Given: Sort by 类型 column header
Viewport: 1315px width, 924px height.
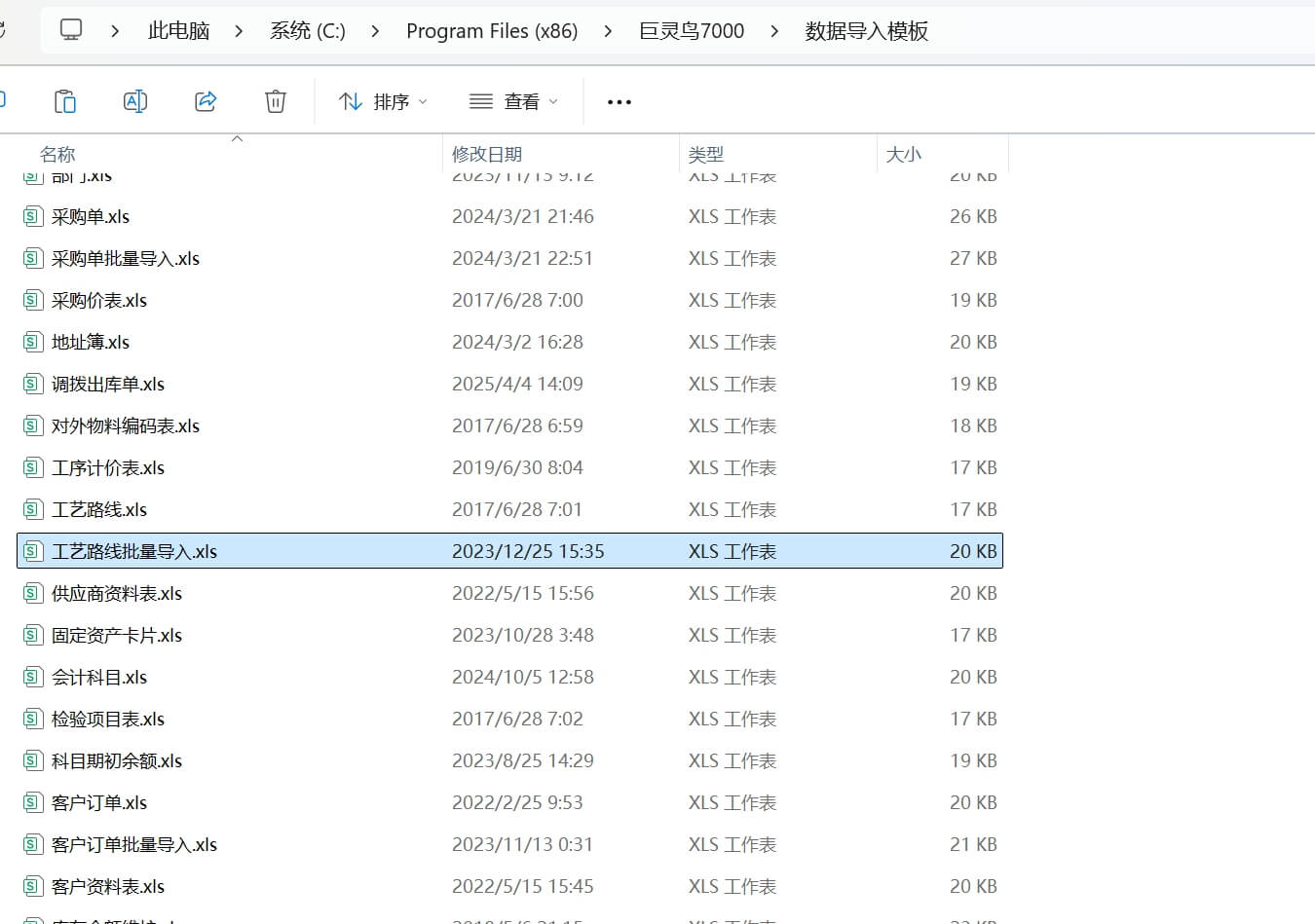Looking at the screenshot, I should (x=705, y=154).
